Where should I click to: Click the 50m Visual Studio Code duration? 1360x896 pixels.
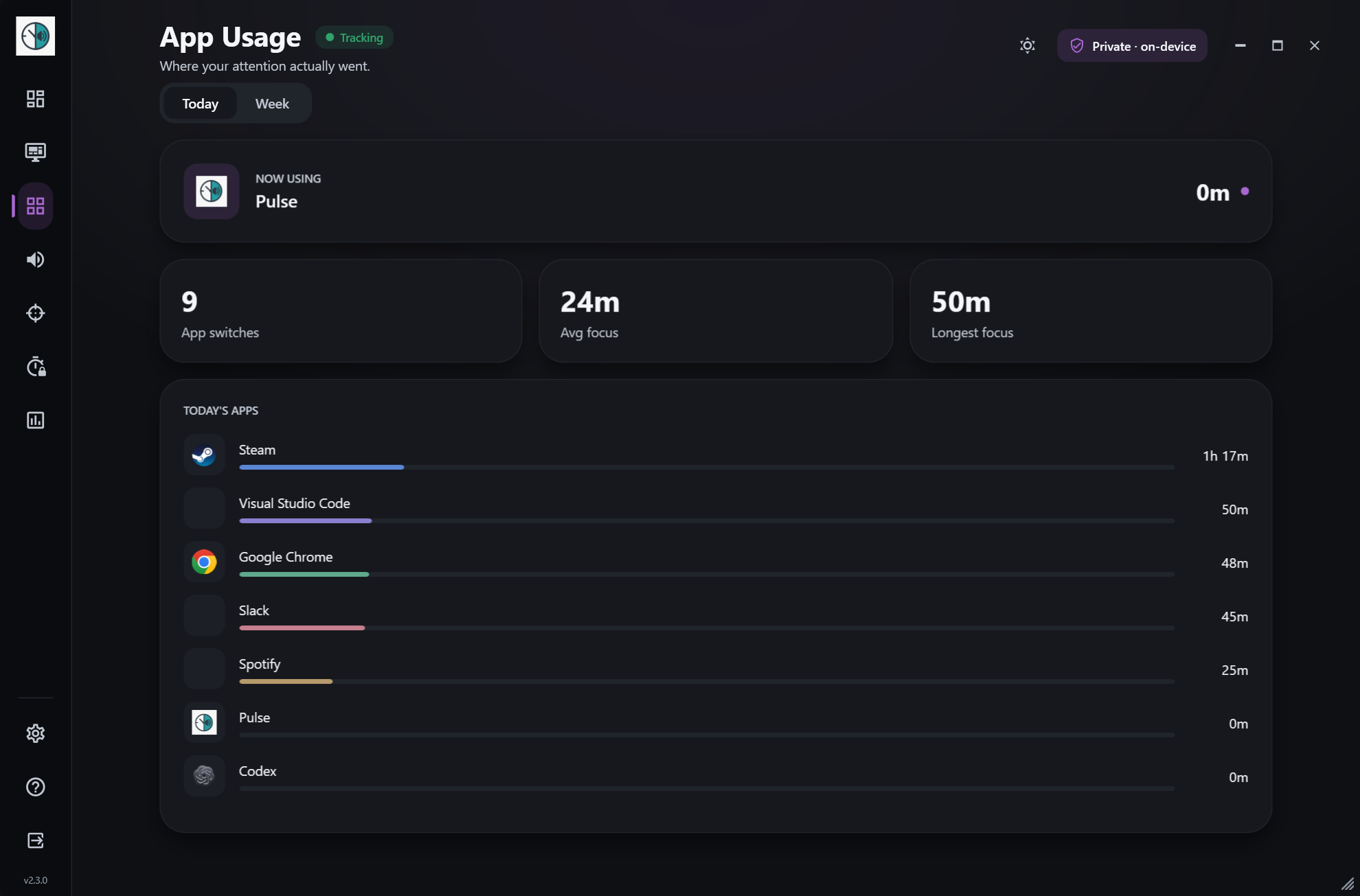tap(1234, 509)
